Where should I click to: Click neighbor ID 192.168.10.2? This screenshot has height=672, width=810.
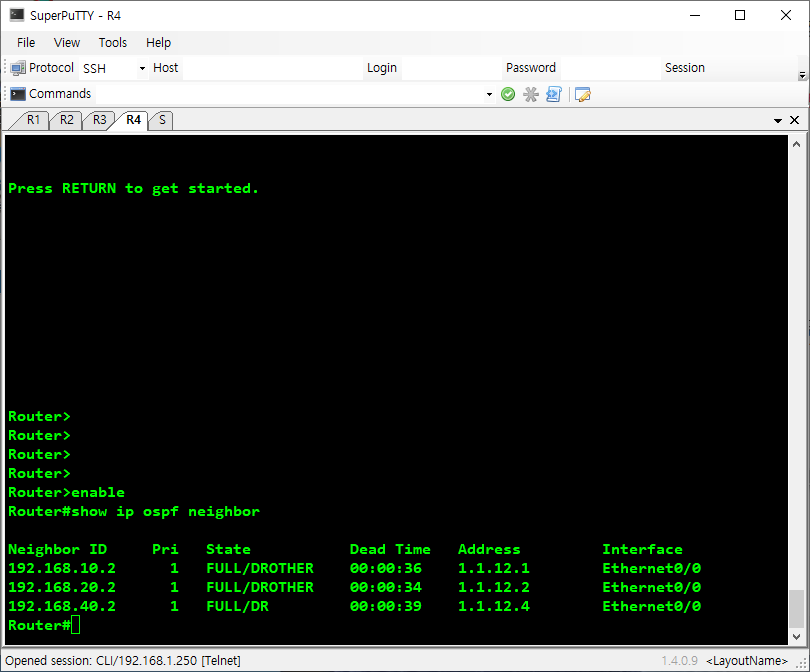tap(62, 568)
